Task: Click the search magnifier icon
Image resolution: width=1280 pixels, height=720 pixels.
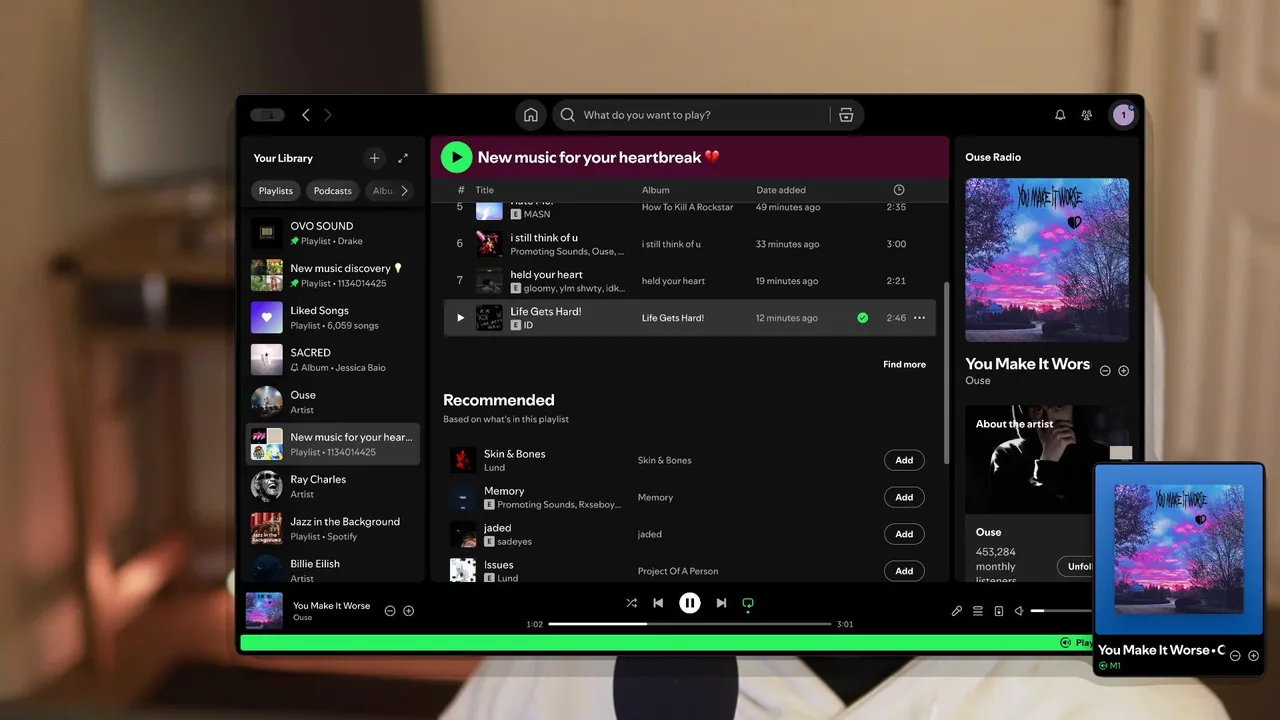Action: (x=568, y=115)
